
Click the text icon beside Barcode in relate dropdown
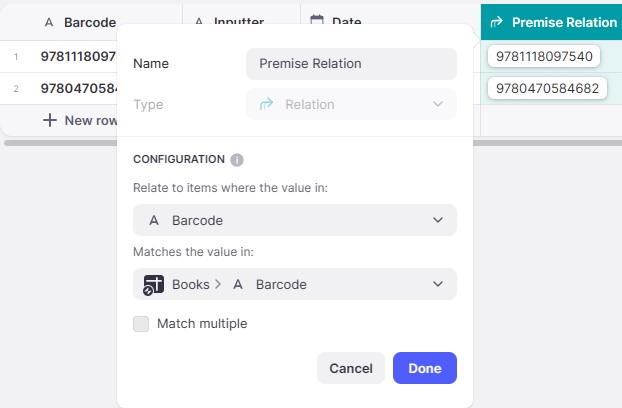click(x=154, y=220)
